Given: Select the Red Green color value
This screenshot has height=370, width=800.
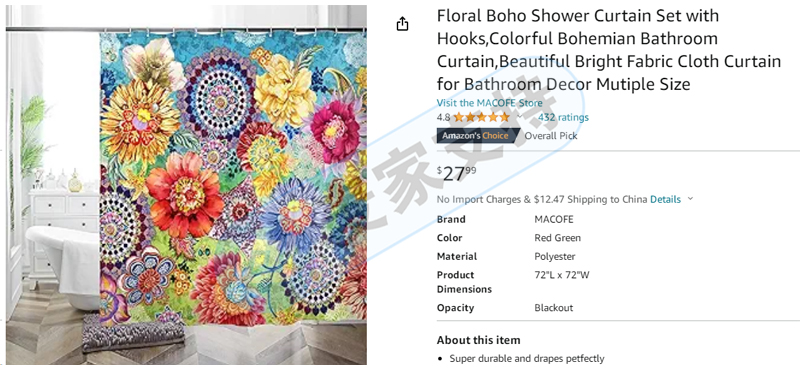Looking at the screenshot, I should (x=557, y=238).
